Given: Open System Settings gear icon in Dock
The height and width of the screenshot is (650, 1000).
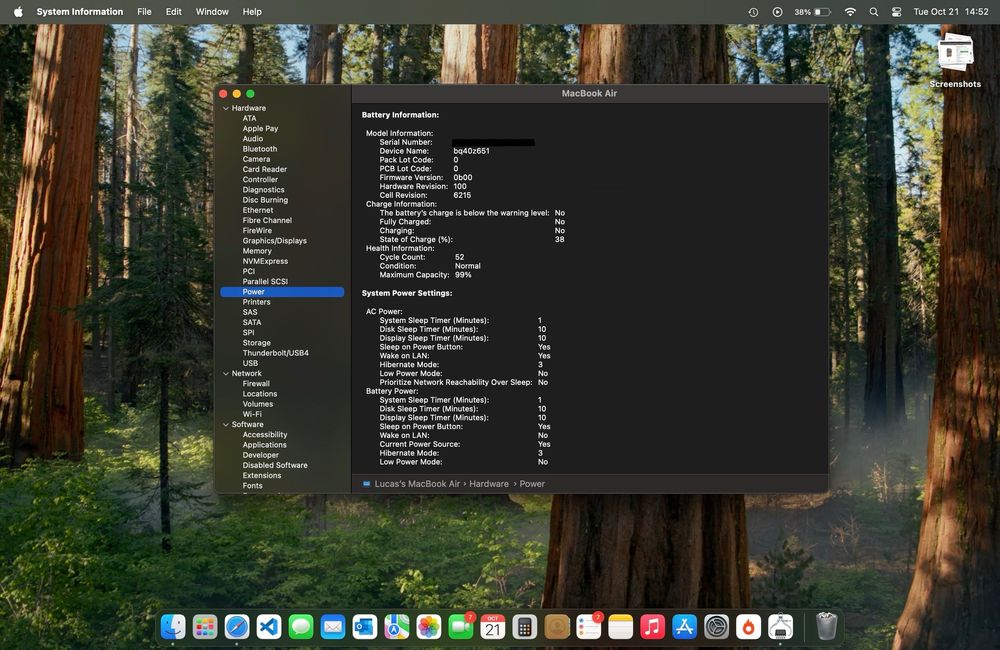Looking at the screenshot, I should pos(716,627).
